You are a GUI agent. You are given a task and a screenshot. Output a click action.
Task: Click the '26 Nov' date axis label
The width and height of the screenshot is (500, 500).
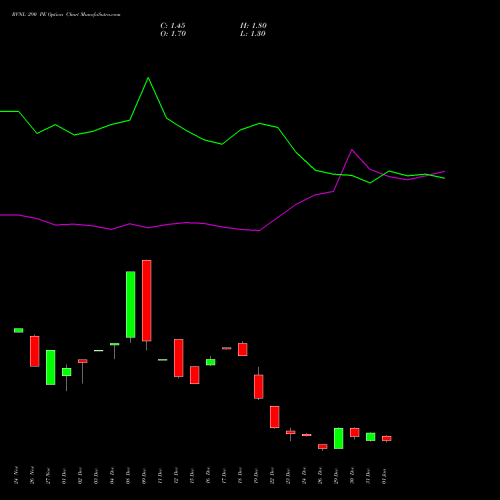(x=32, y=475)
